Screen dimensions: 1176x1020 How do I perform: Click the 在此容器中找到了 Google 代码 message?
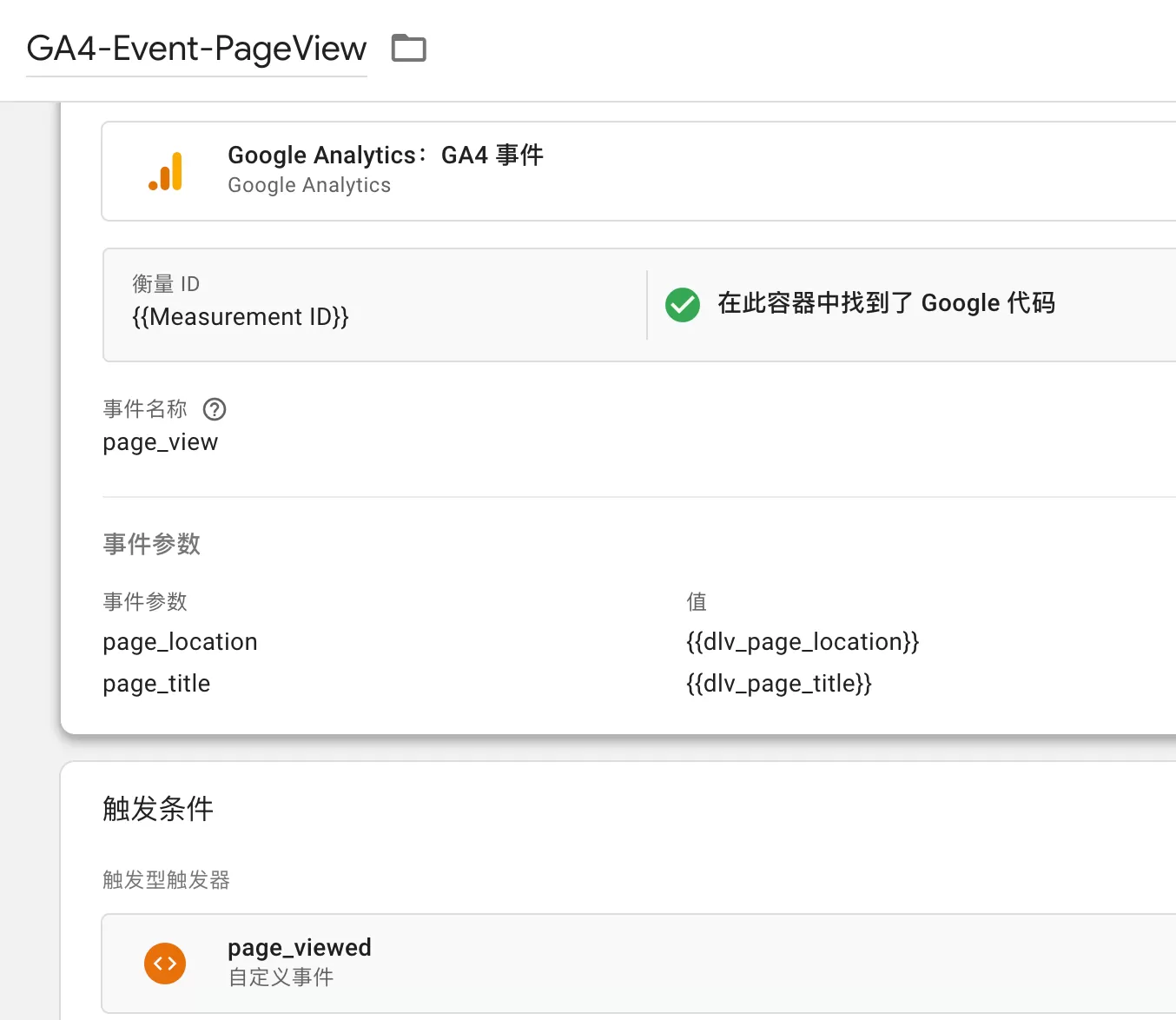tap(886, 303)
